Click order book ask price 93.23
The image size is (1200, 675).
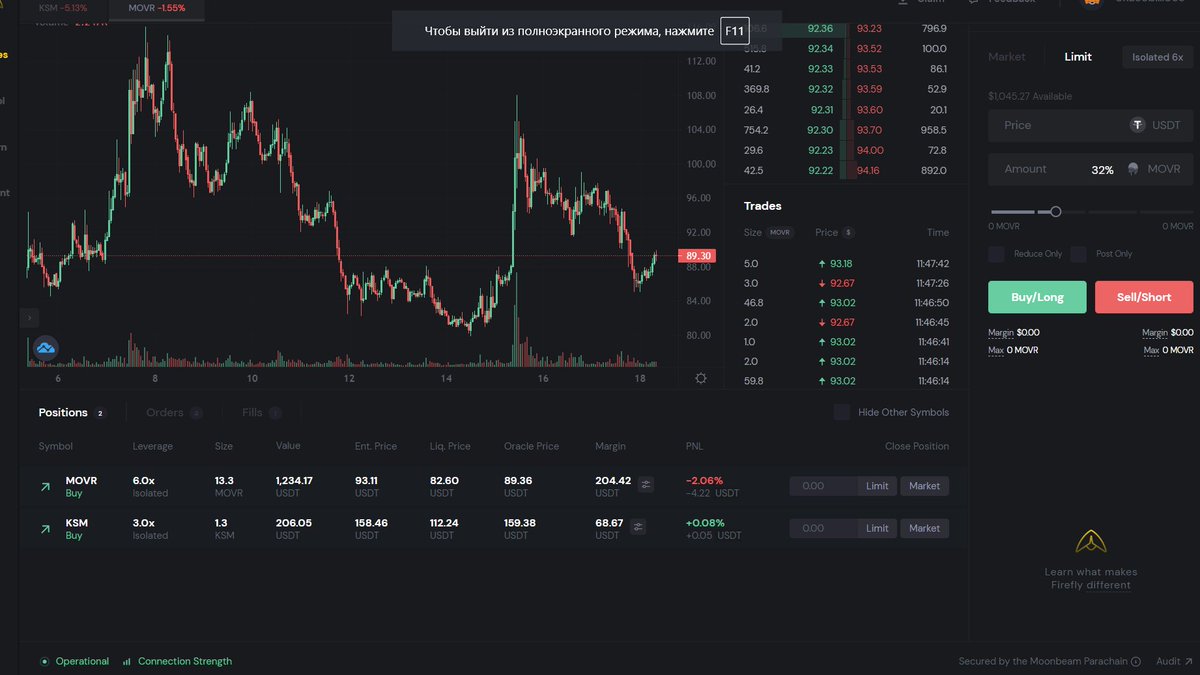pos(869,29)
